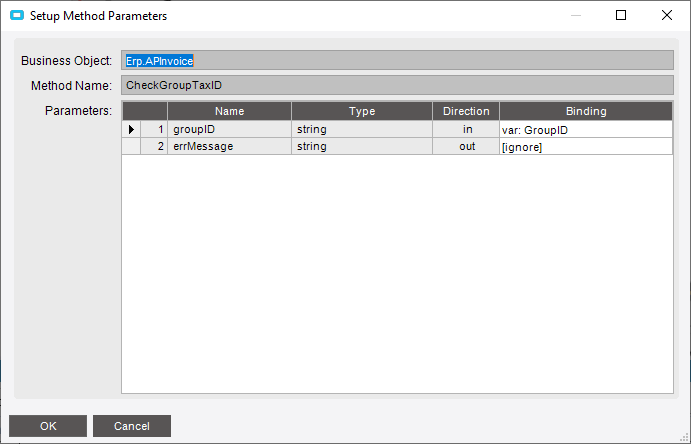The height and width of the screenshot is (444, 691).
Task: Click the 'out' direction cell
Action: (x=466, y=146)
